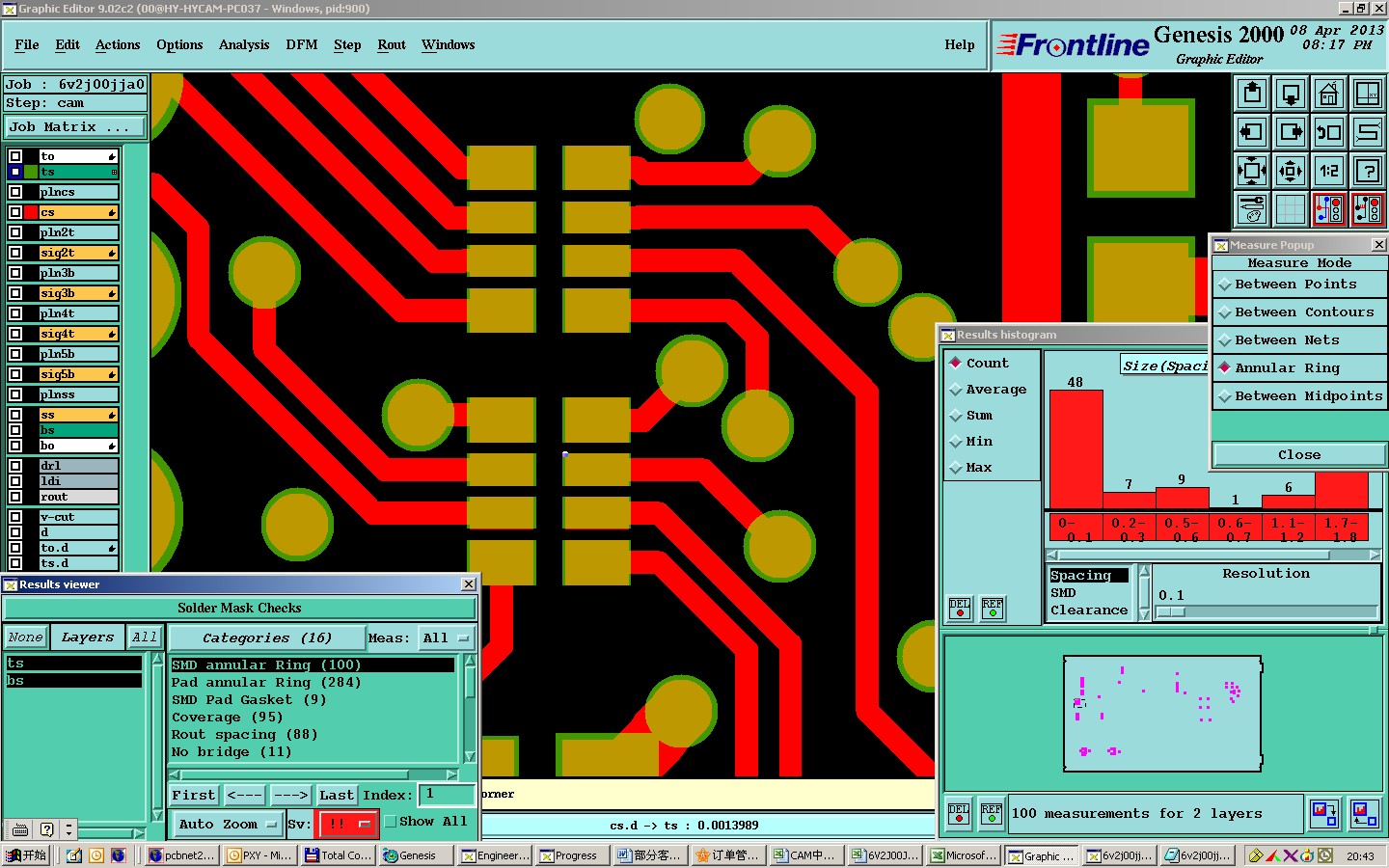Click down arrow of categories list scrollbar

click(470, 756)
